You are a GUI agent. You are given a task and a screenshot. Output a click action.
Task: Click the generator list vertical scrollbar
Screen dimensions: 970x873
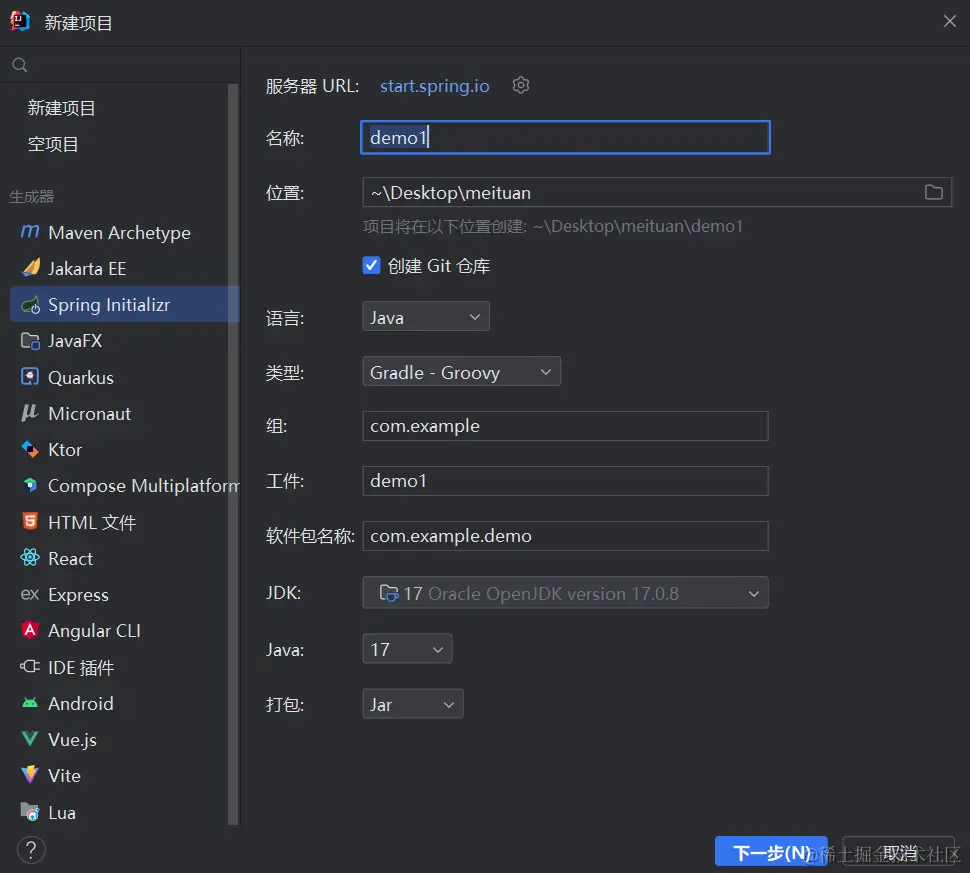(x=233, y=455)
